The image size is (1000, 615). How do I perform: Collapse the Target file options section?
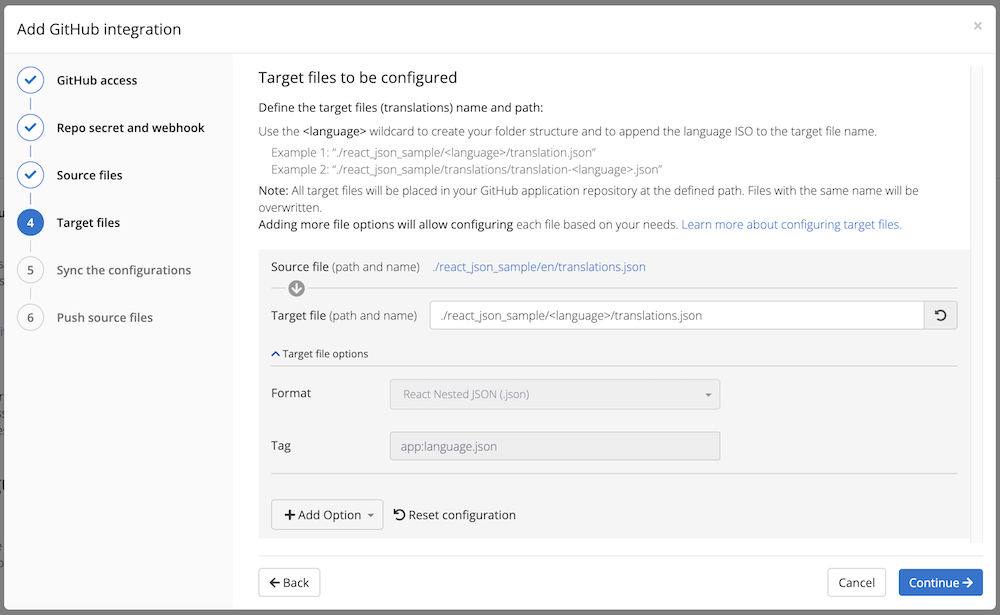coord(320,354)
